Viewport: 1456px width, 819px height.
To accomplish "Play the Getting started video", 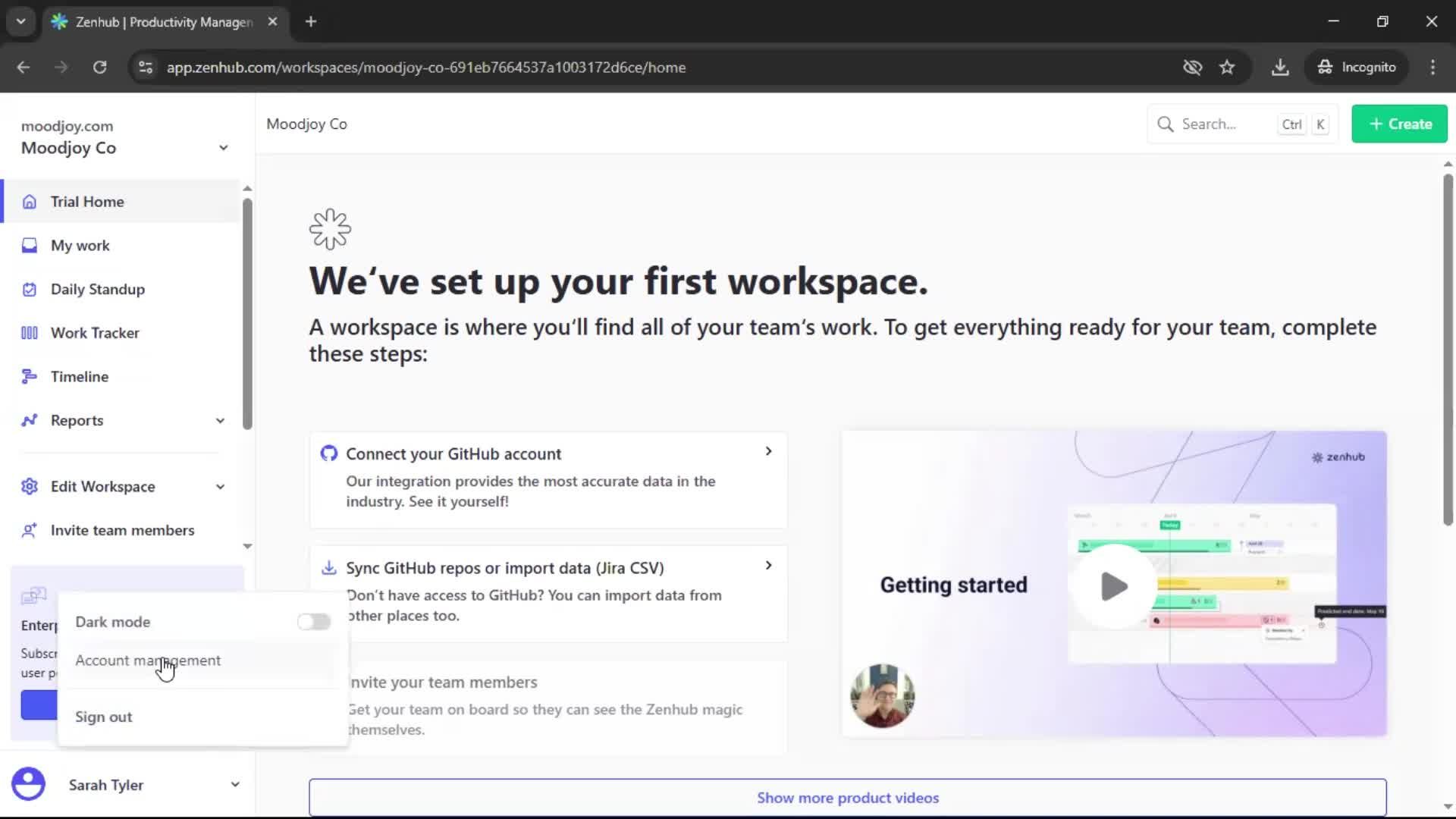I will [x=1112, y=585].
